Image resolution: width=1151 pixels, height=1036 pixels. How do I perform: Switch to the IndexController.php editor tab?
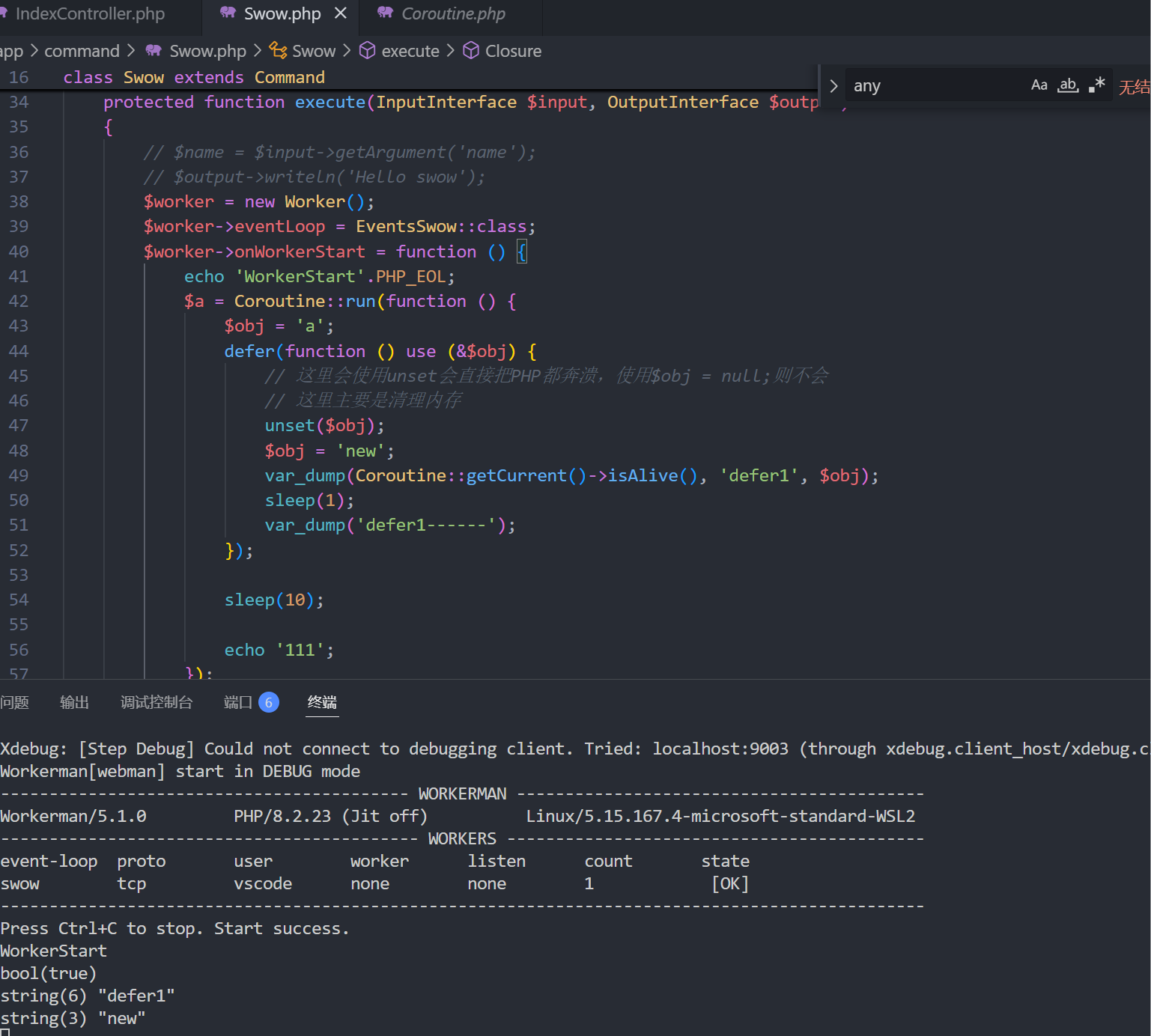[x=90, y=14]
